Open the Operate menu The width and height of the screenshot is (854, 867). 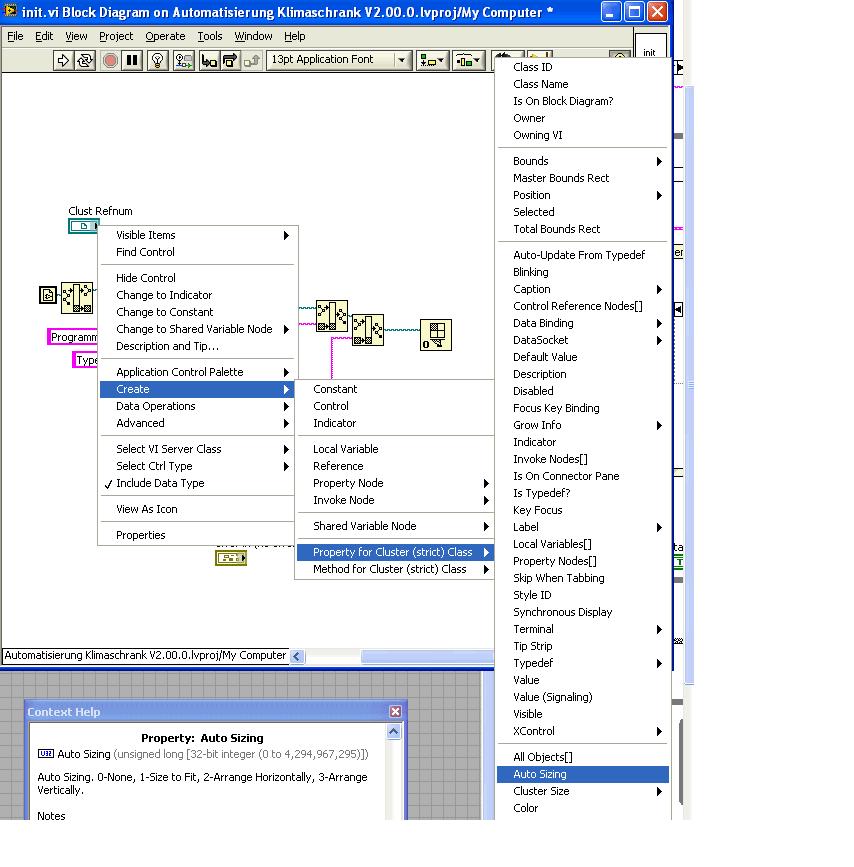165,36
